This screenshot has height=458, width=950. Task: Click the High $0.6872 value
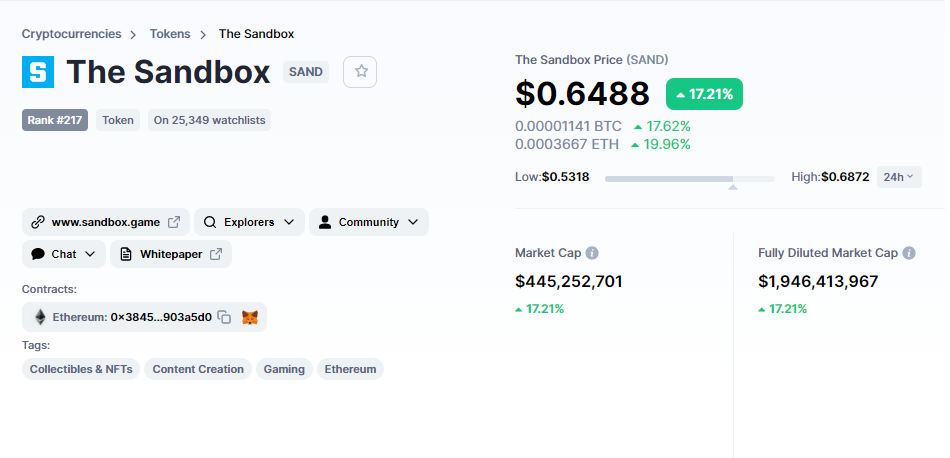click(845, 177)
